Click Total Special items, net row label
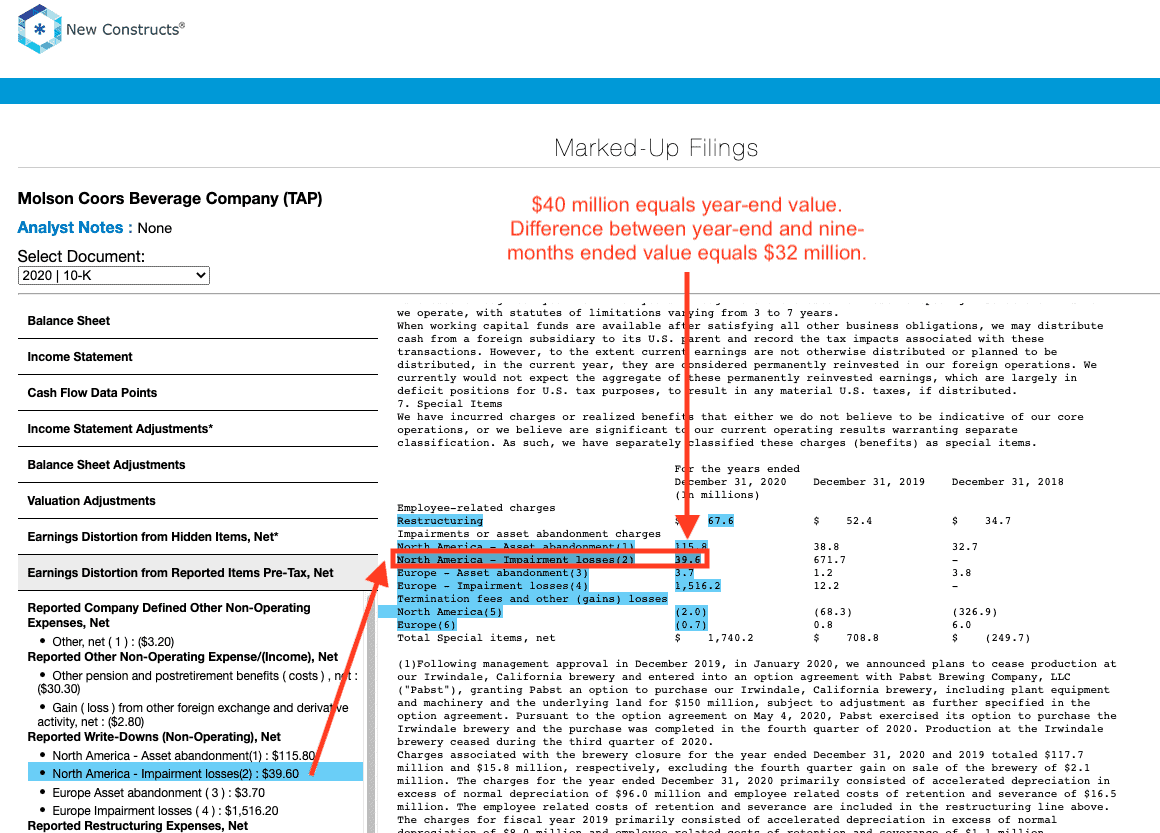The height and width of the screenshot is (833, 1160). tap(476, 638)
